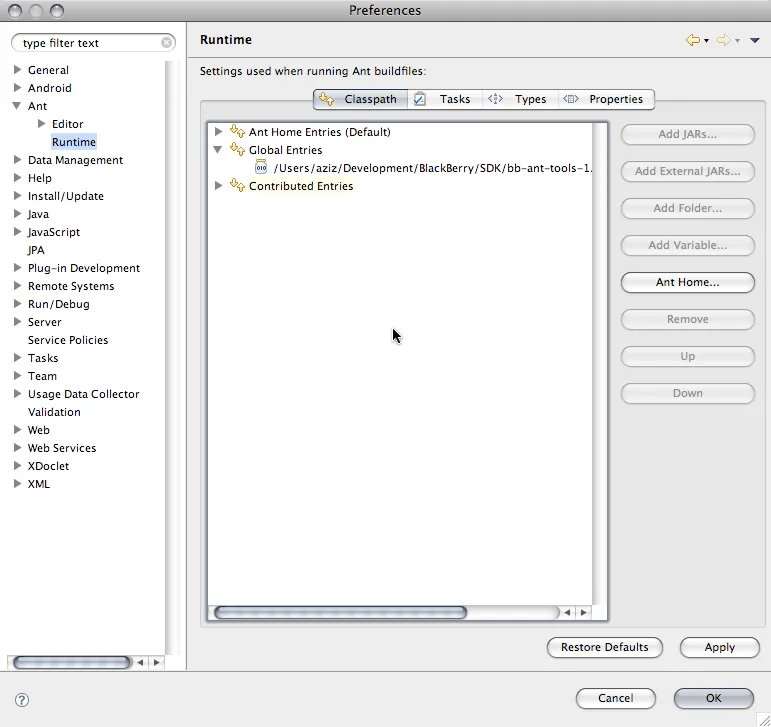The height and width of the screenshot is (727, 771).
Task: Switch to the Types tab
Action: pyautogui.click(x=520, y=99)
